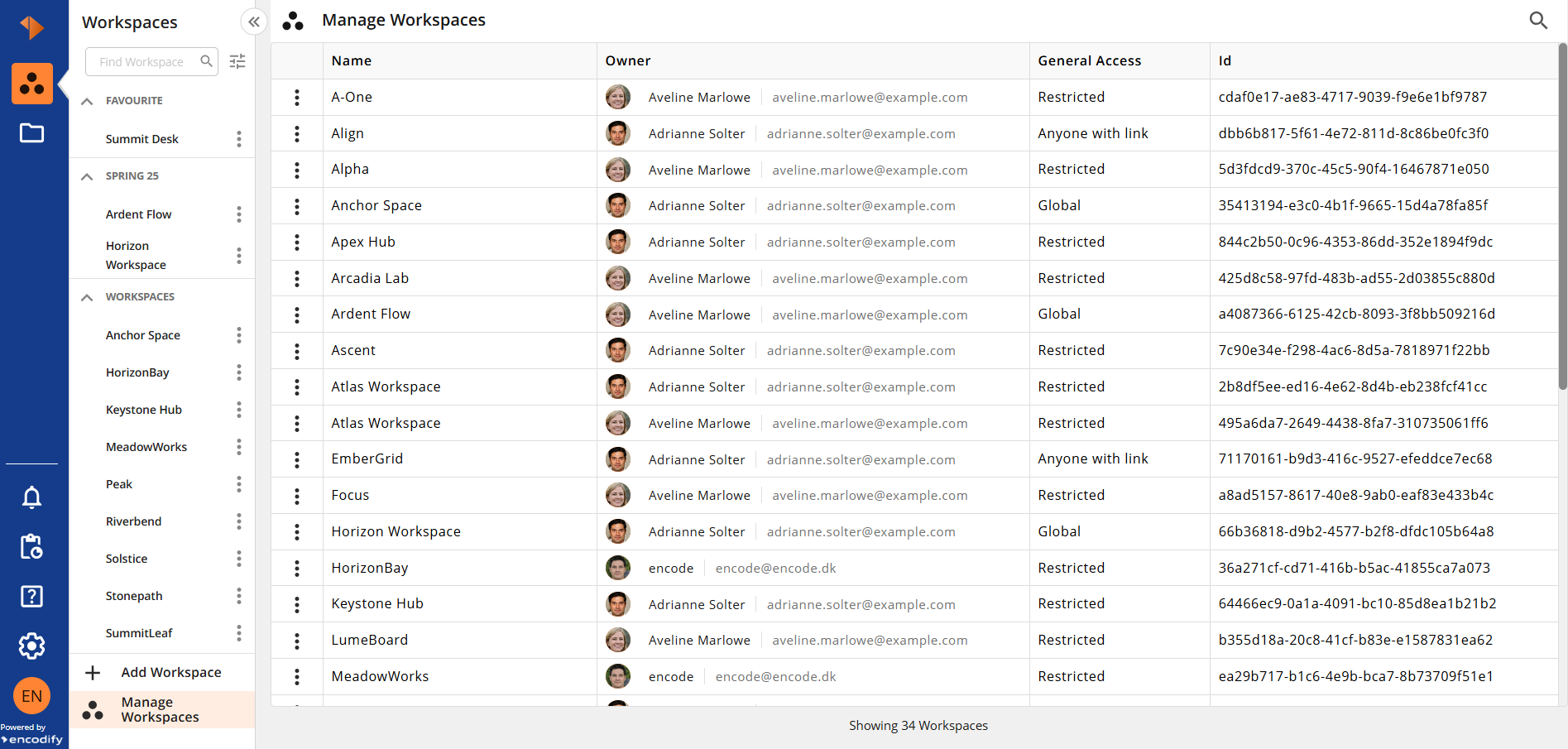
Task: Click the Find Workspace search field
Action: [x=152, y=61]
